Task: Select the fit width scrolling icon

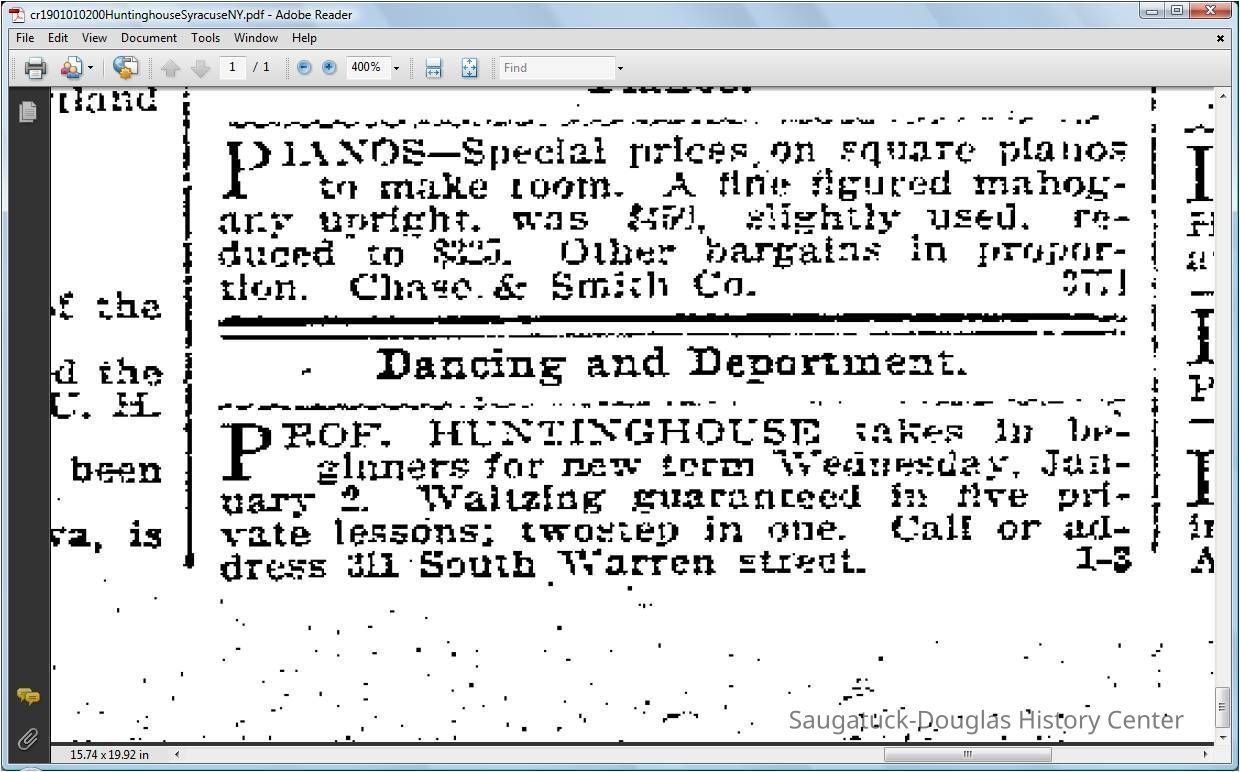Action: [433, 68]
